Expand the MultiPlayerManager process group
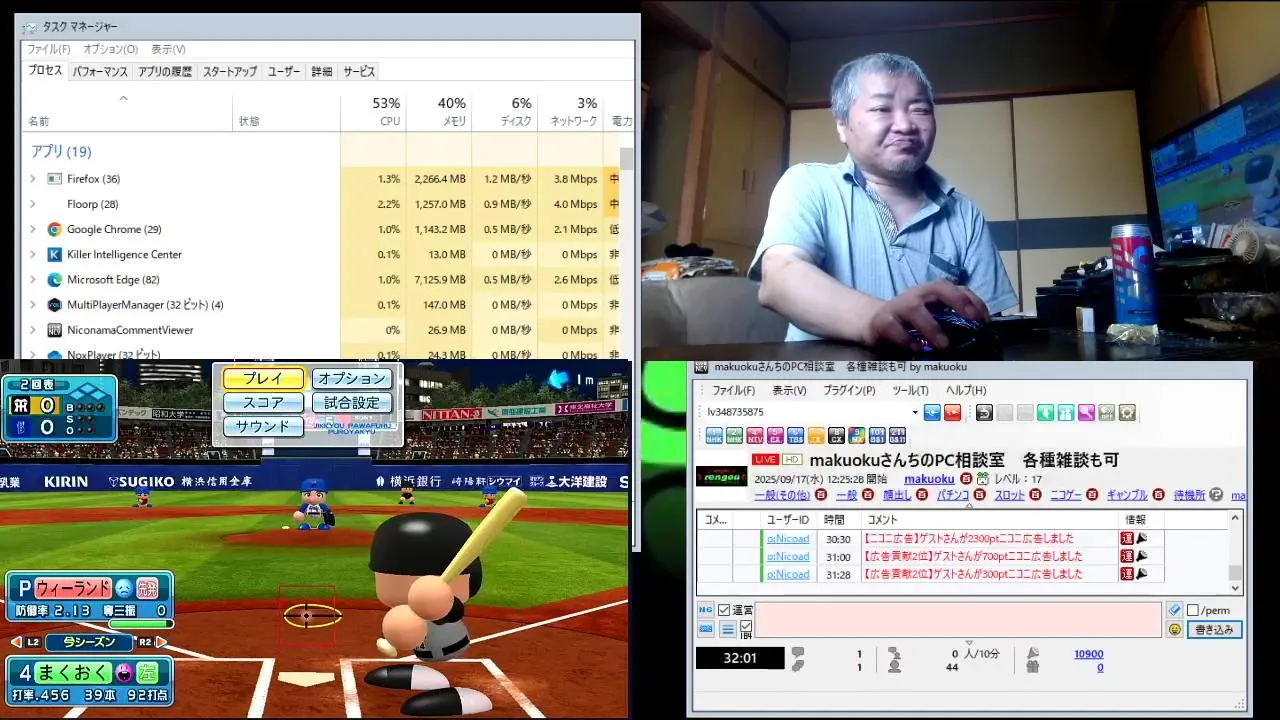1280x720 pixels. [x=32, y=305]
